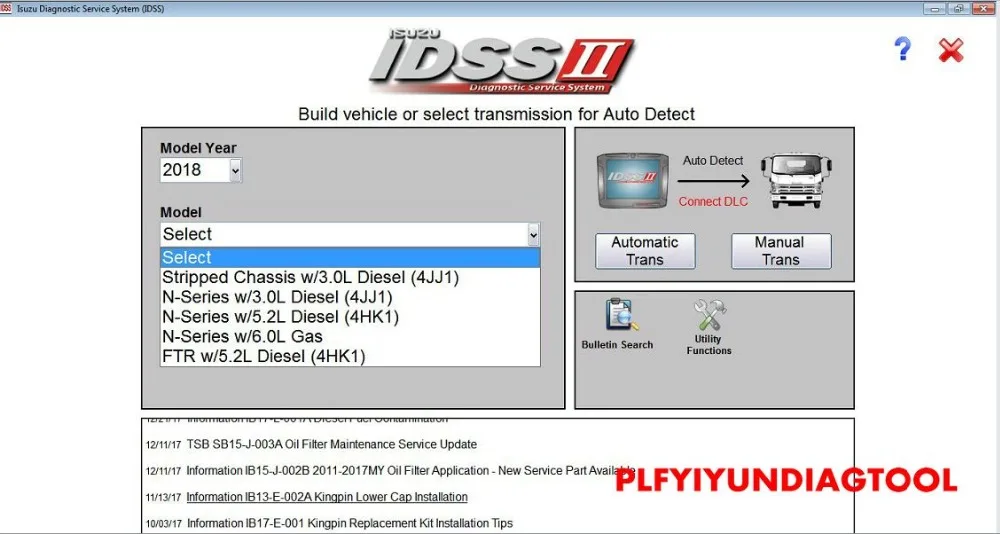The image size is (1000, 534).
Task: Click the Manual Trans button
Action: tap(781, 251)
